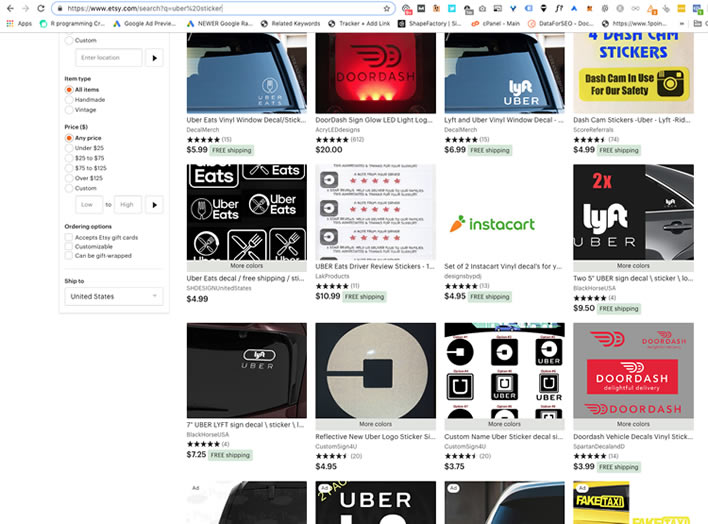This screenshot has width=708, height=524.
Task: Visit shop AcryLEDdesigns
Action: (x=338, y=130)
